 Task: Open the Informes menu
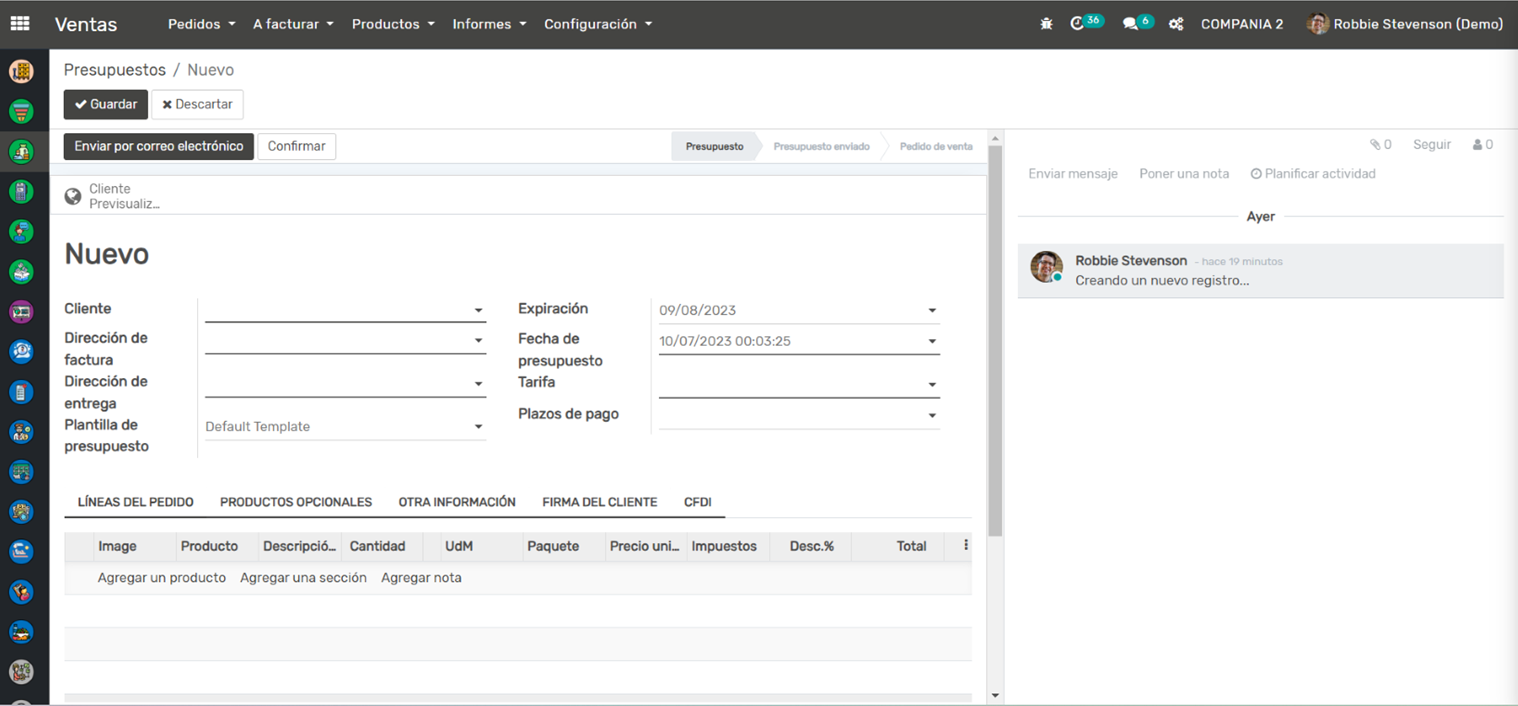click(489, 24)
